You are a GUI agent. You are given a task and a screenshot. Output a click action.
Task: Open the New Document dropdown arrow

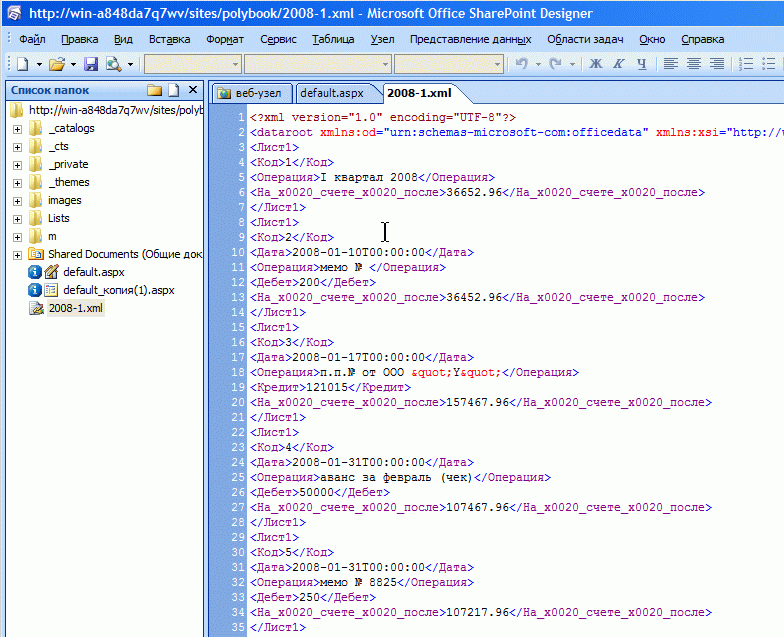39,64
